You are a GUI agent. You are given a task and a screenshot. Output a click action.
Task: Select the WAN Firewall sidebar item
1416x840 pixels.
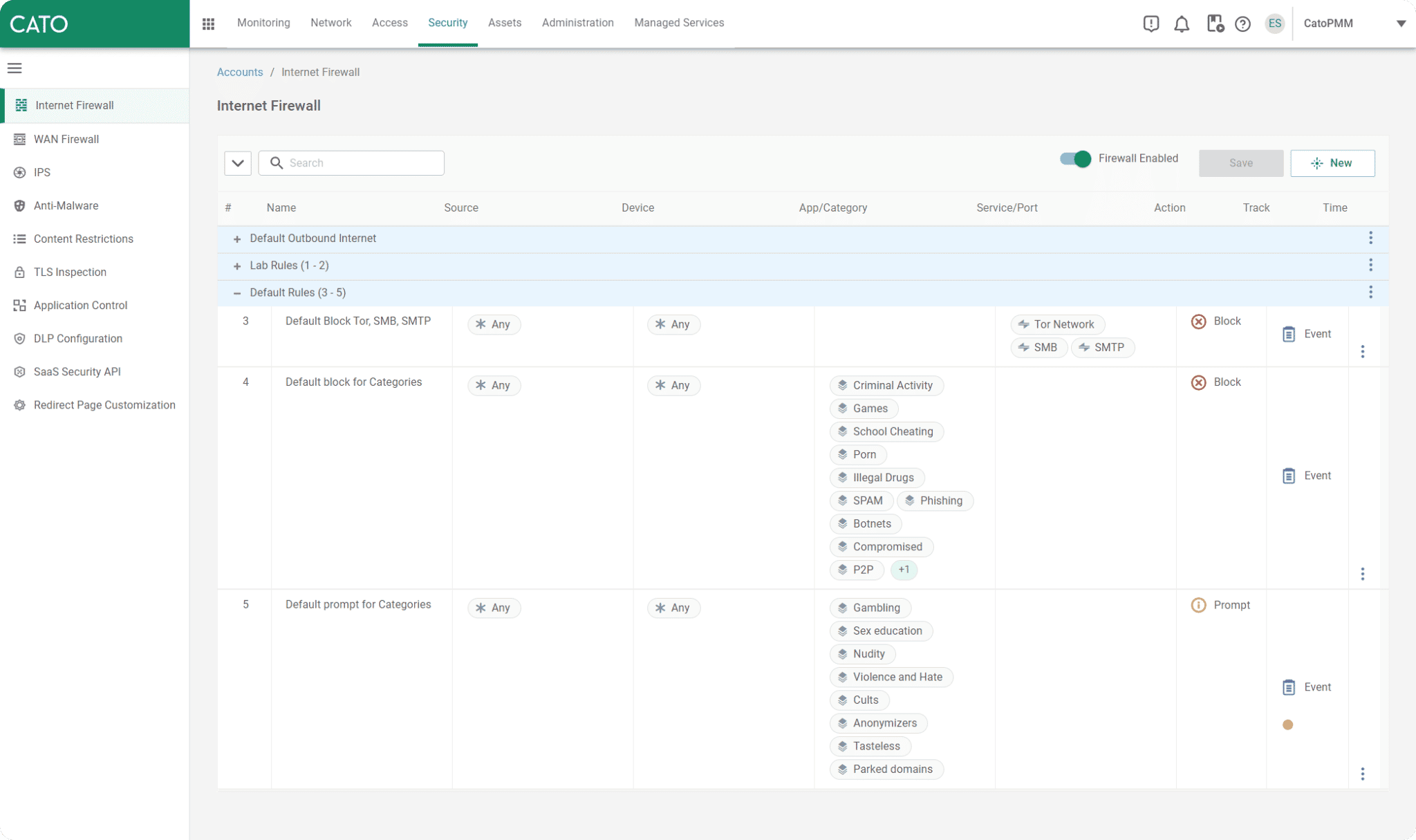pos(66,139)
